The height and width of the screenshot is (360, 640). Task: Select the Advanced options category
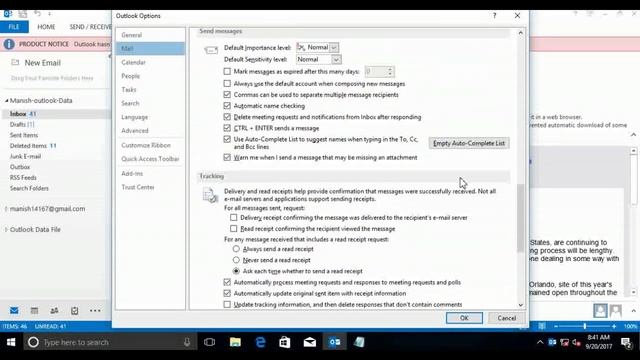pyautogui.click(x=150, y=131)
